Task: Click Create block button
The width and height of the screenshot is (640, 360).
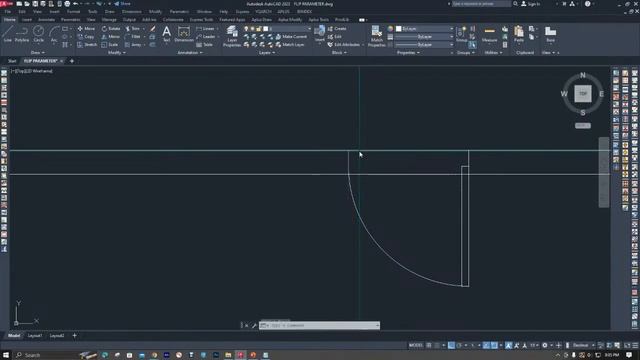Action: click(x=337, y=29)
